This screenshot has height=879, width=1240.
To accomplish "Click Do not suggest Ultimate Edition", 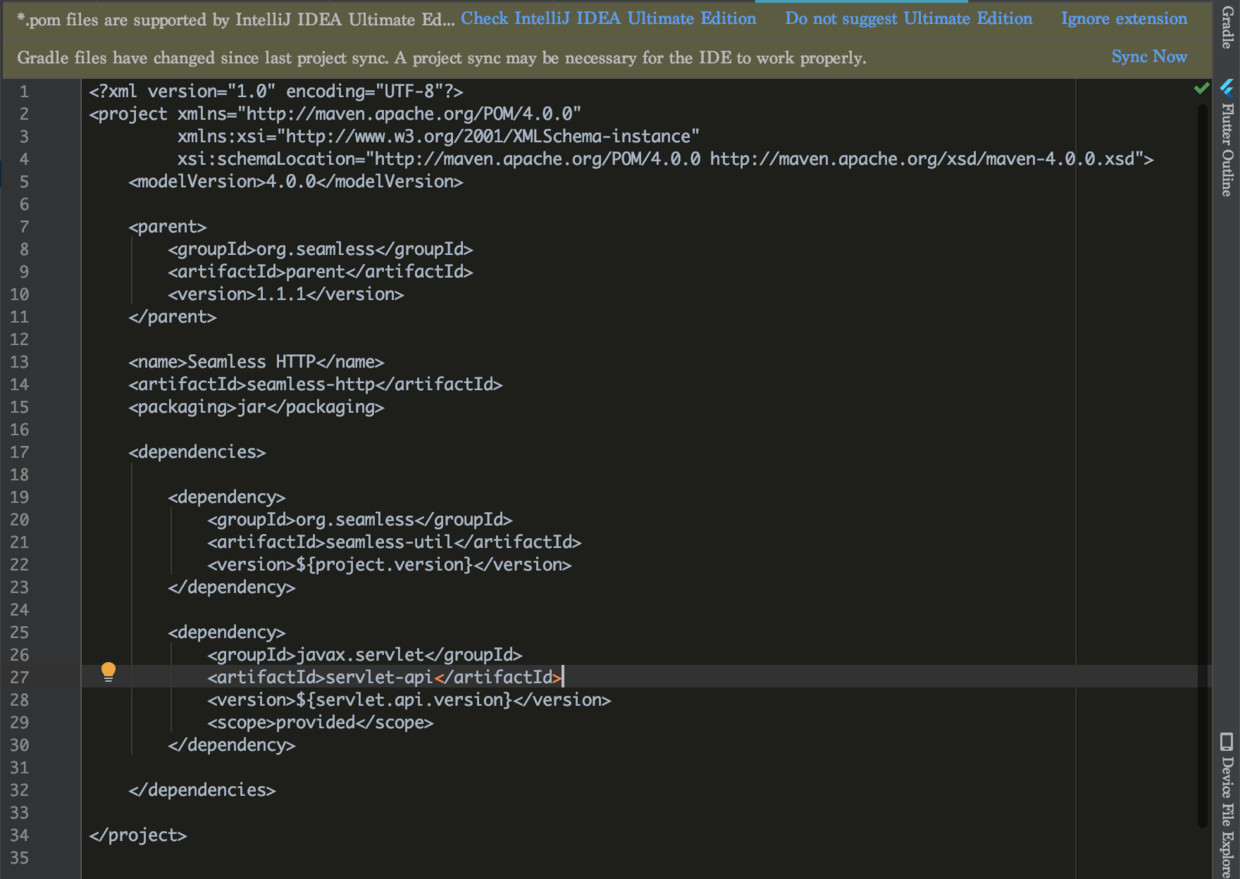I will click(x=908, y=18).
